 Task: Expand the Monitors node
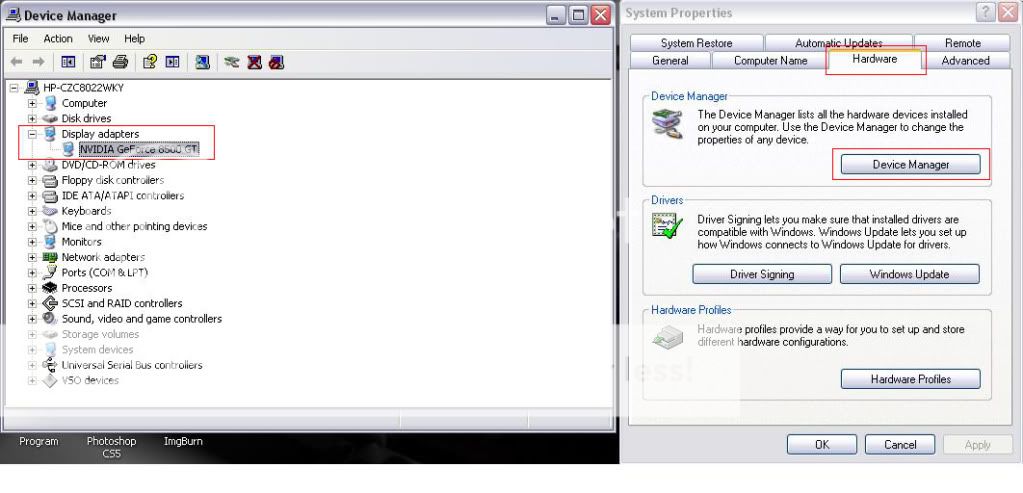point(32,241)
